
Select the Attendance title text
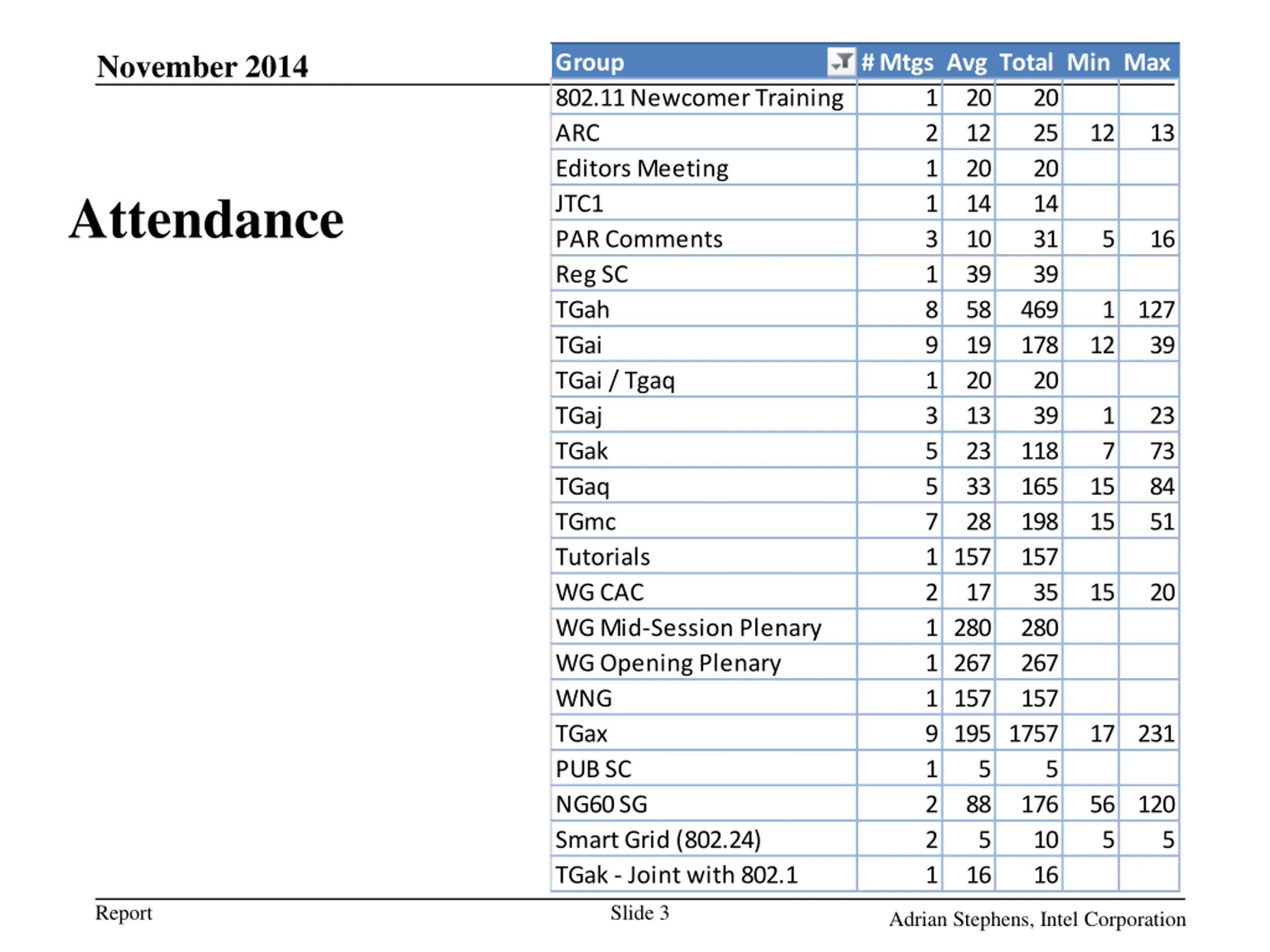click(206, 219)
